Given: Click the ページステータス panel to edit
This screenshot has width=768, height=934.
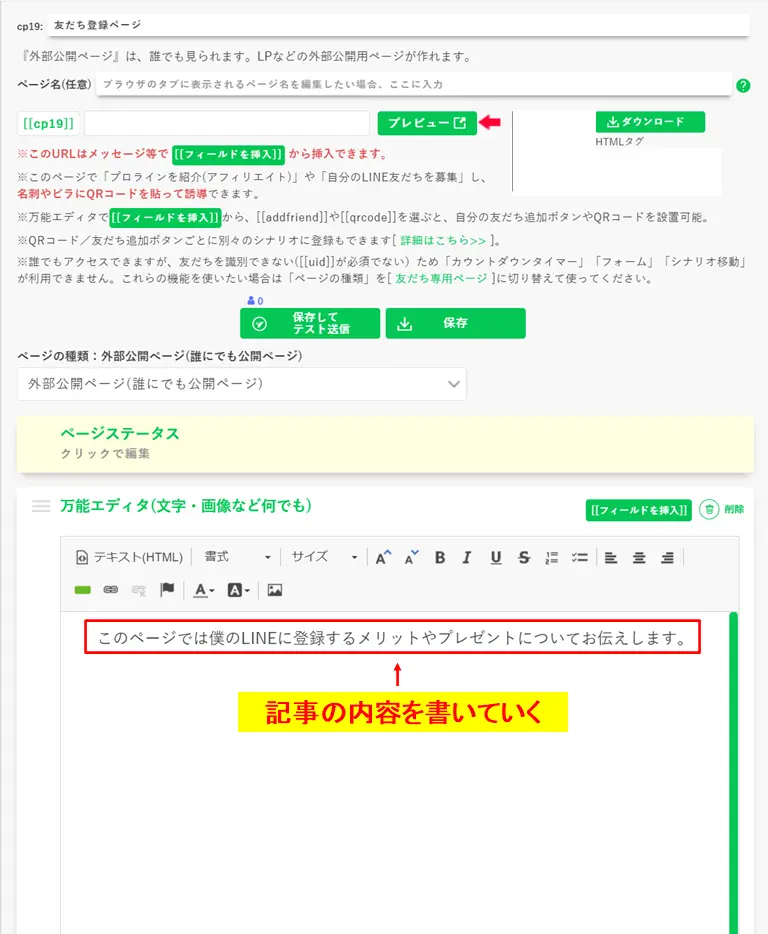Looking at the screenshot, I should (385, 444).
